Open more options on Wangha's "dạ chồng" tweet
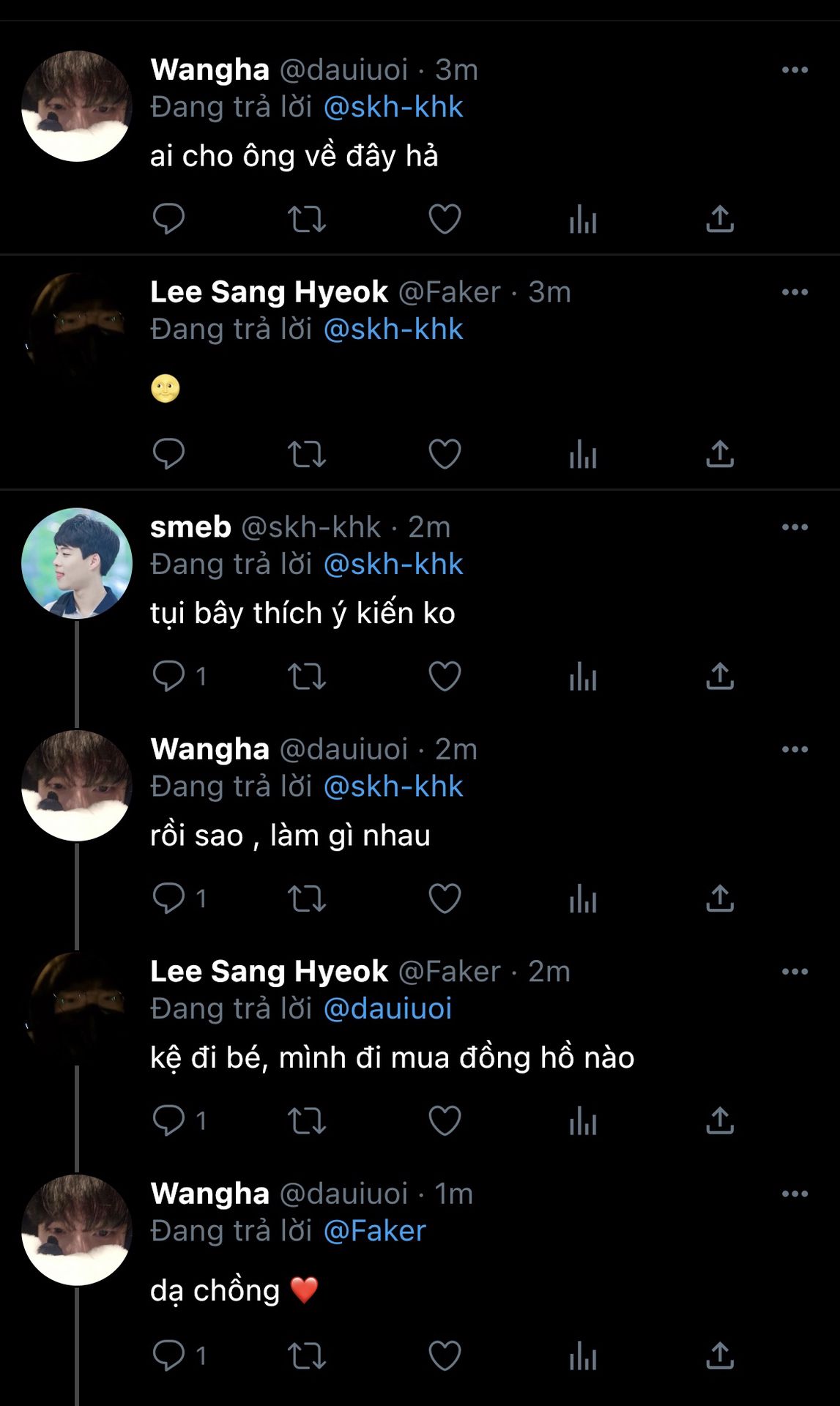This screenshot has height=1406, width=840. [795, 1194]
